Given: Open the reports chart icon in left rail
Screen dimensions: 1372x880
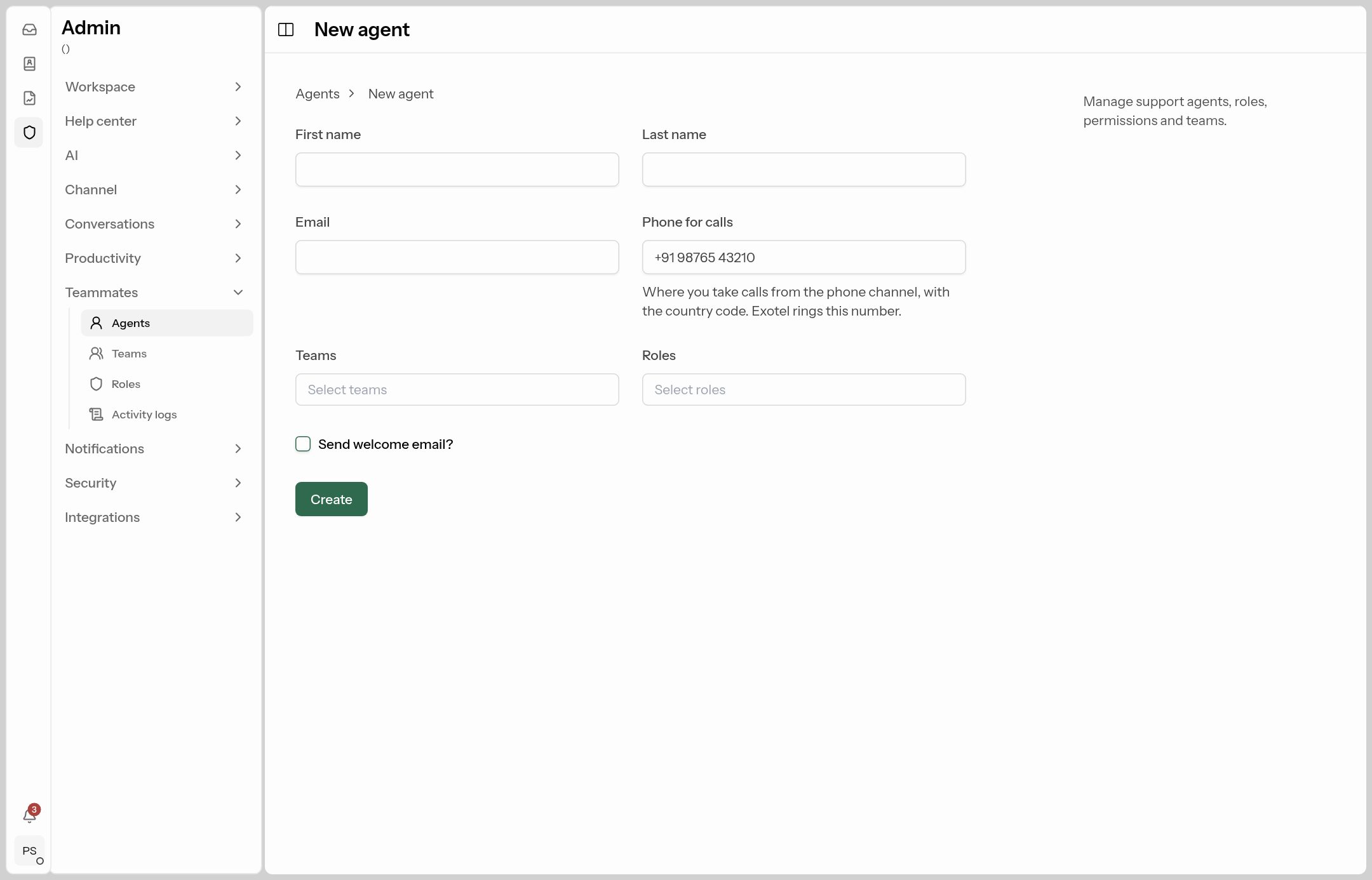Looking at the screenshot, I should pos(29,98).
